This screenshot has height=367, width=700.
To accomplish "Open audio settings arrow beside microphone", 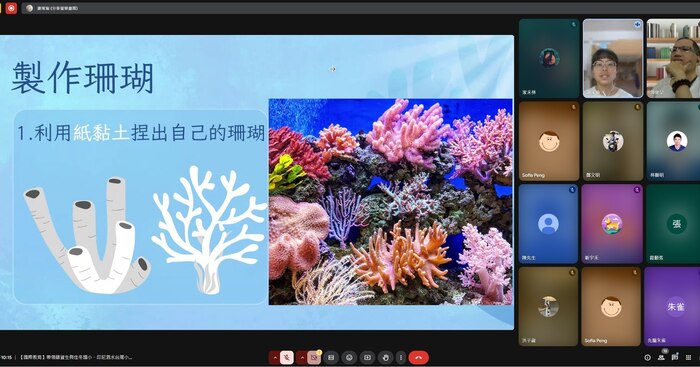I will pyautogui.click(x=275, y=358).
